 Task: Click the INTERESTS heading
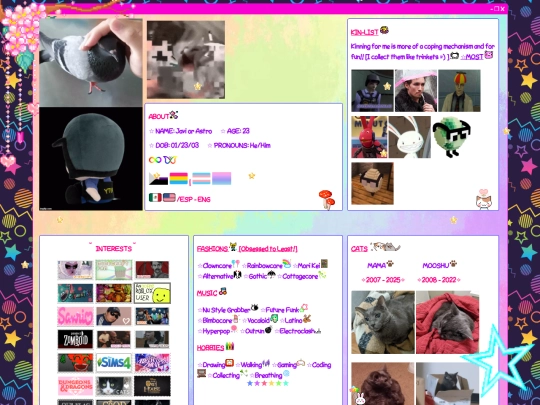(x=114, y=249)
